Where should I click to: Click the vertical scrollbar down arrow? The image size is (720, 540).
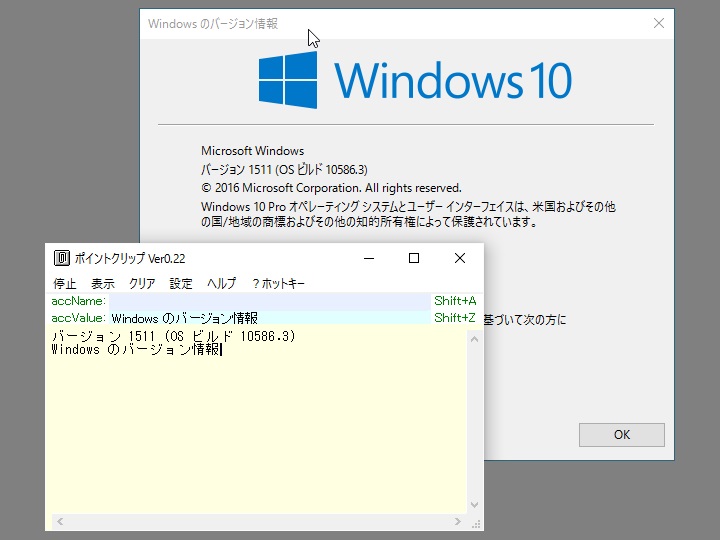474,505
